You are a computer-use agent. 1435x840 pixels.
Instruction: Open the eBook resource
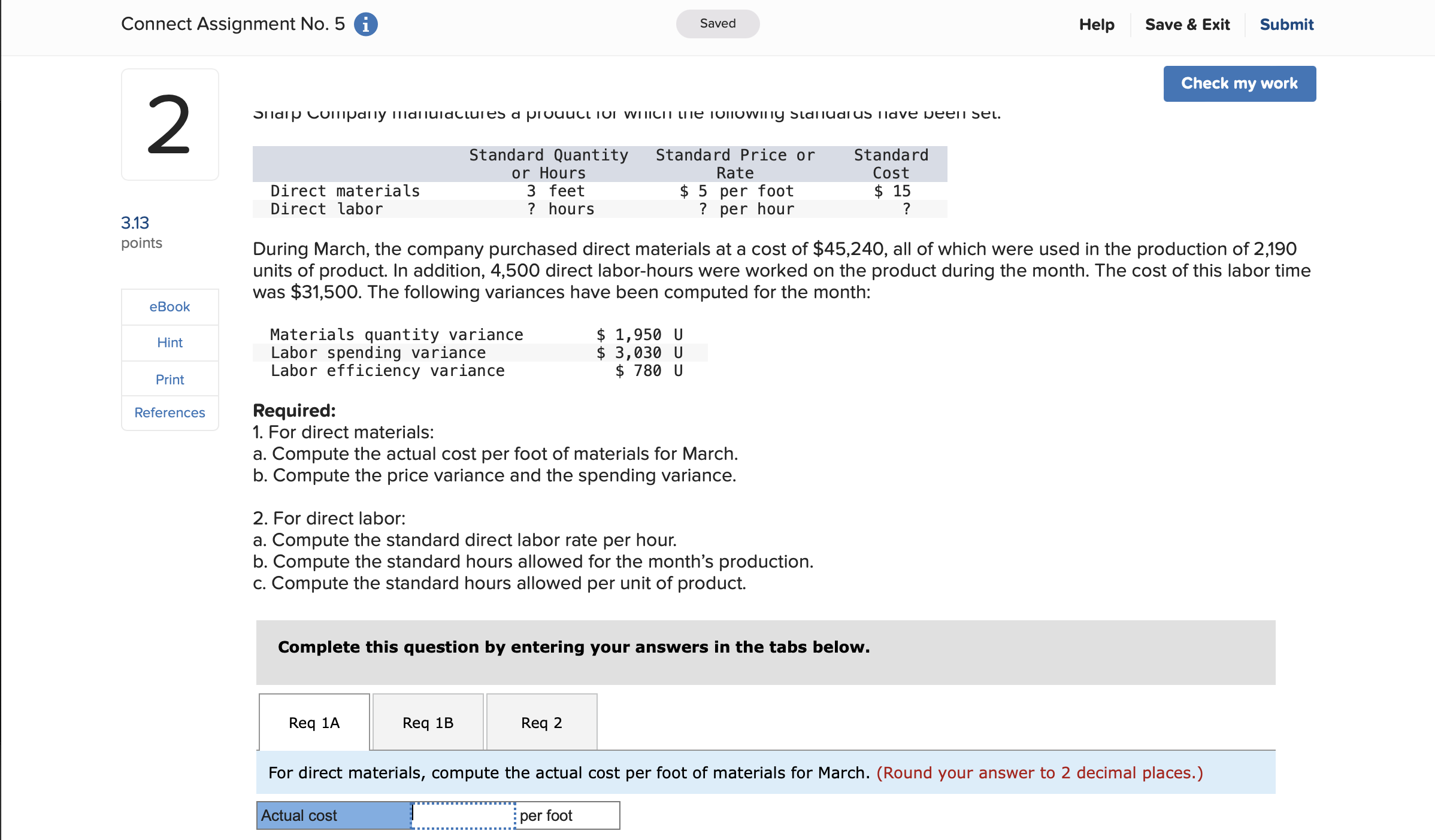pos(169,307)
